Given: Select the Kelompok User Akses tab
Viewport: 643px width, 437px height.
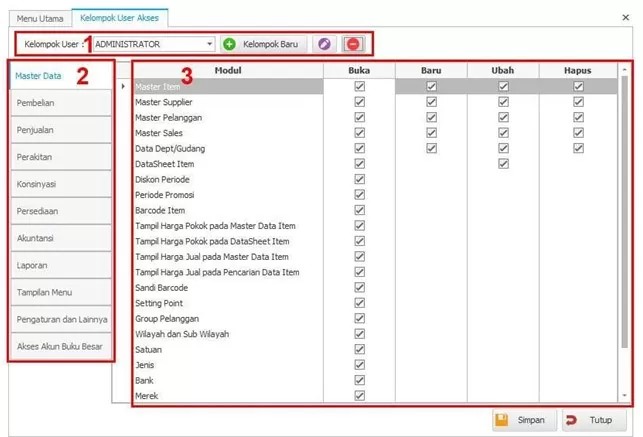Looking at the screenshot, I should pos(120,18).
